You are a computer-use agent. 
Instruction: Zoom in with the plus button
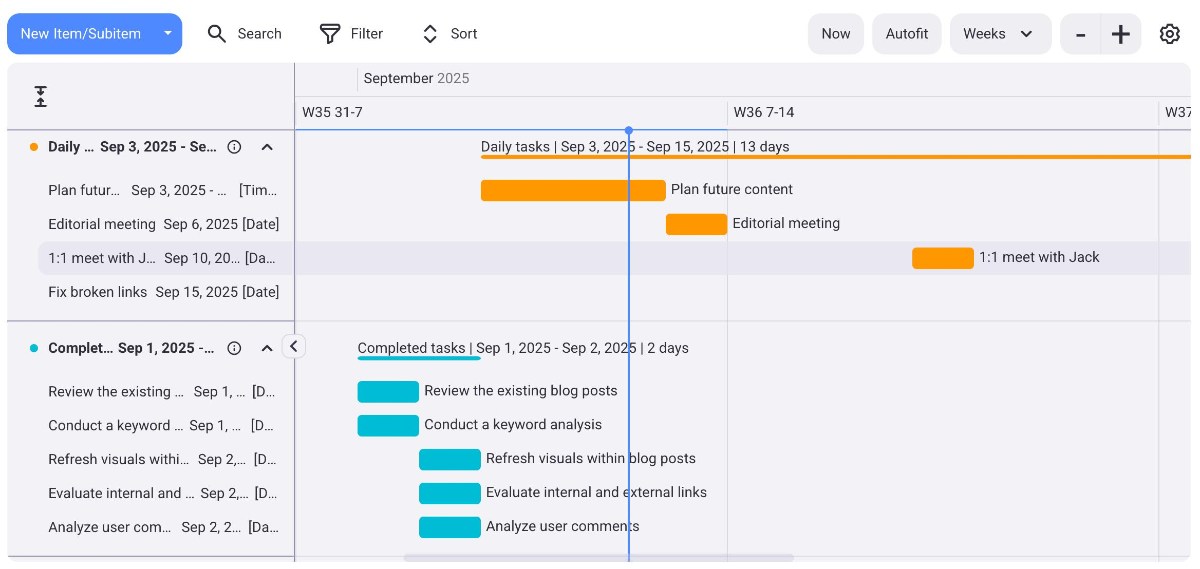tap(1121, 34)
